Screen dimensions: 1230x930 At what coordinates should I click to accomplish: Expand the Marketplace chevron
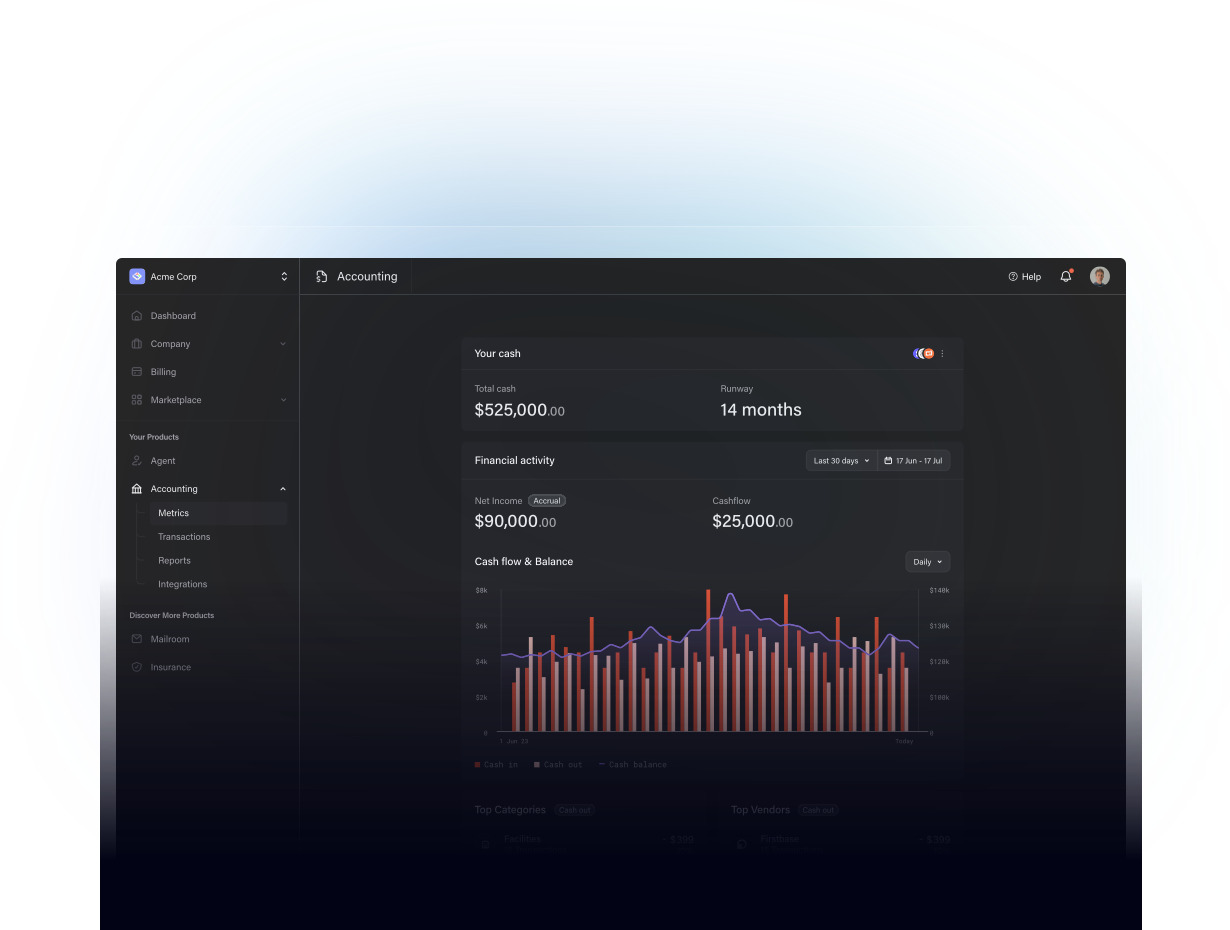[283, 400]
